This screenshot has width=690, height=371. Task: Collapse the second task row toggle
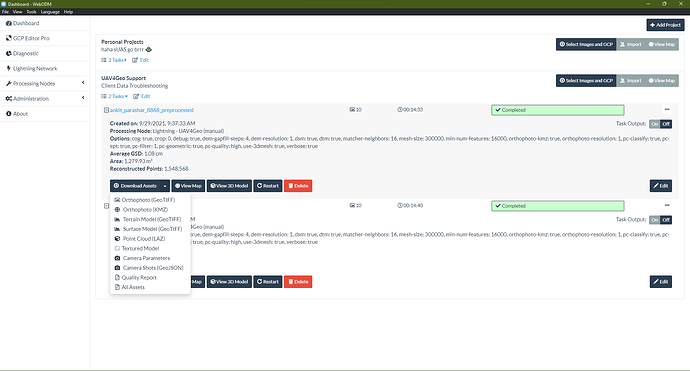pyautogui.click(x=106, y=206)
